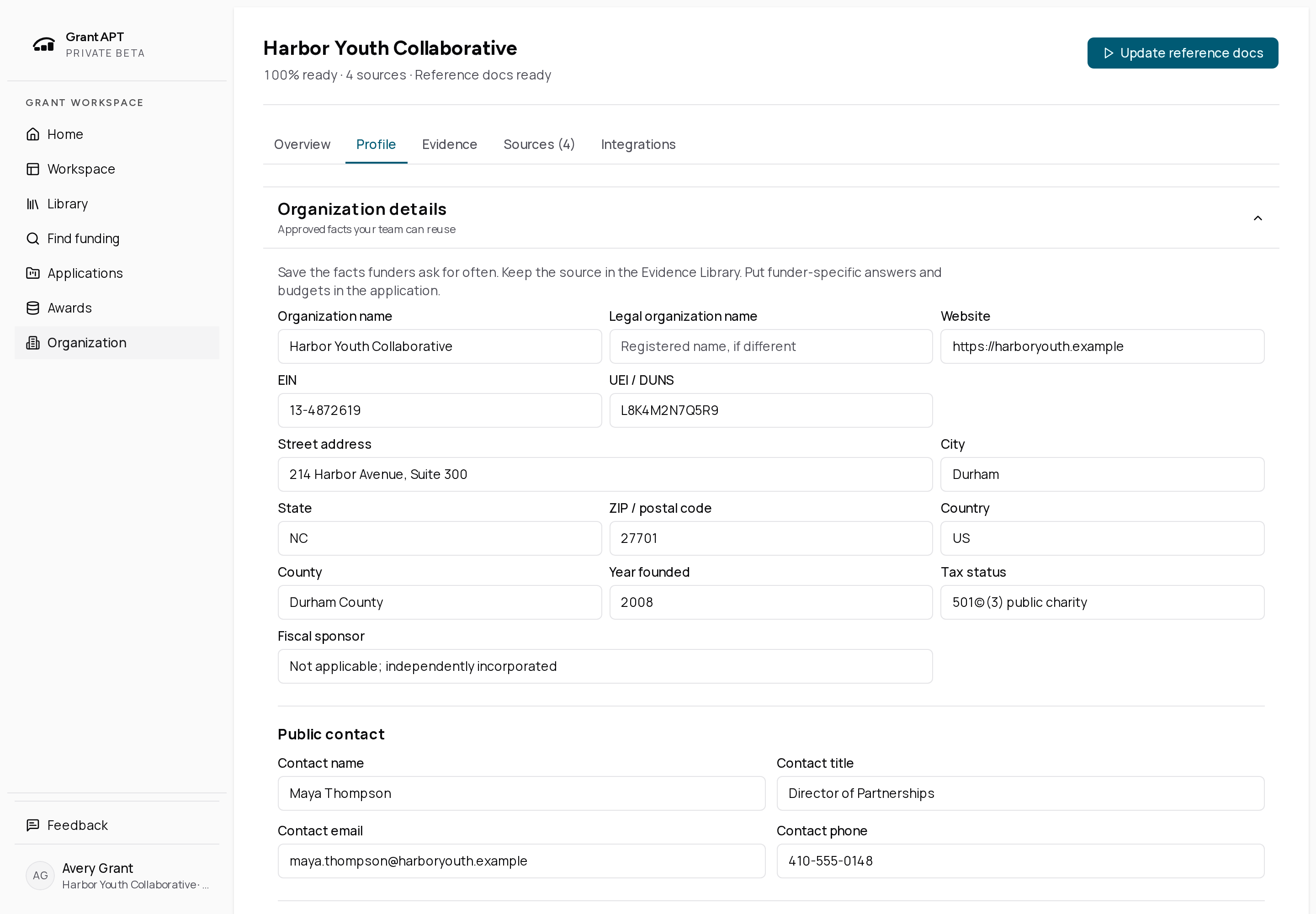Click the Awards database icon
This screenshot has width=1316, height=914.
33,308
